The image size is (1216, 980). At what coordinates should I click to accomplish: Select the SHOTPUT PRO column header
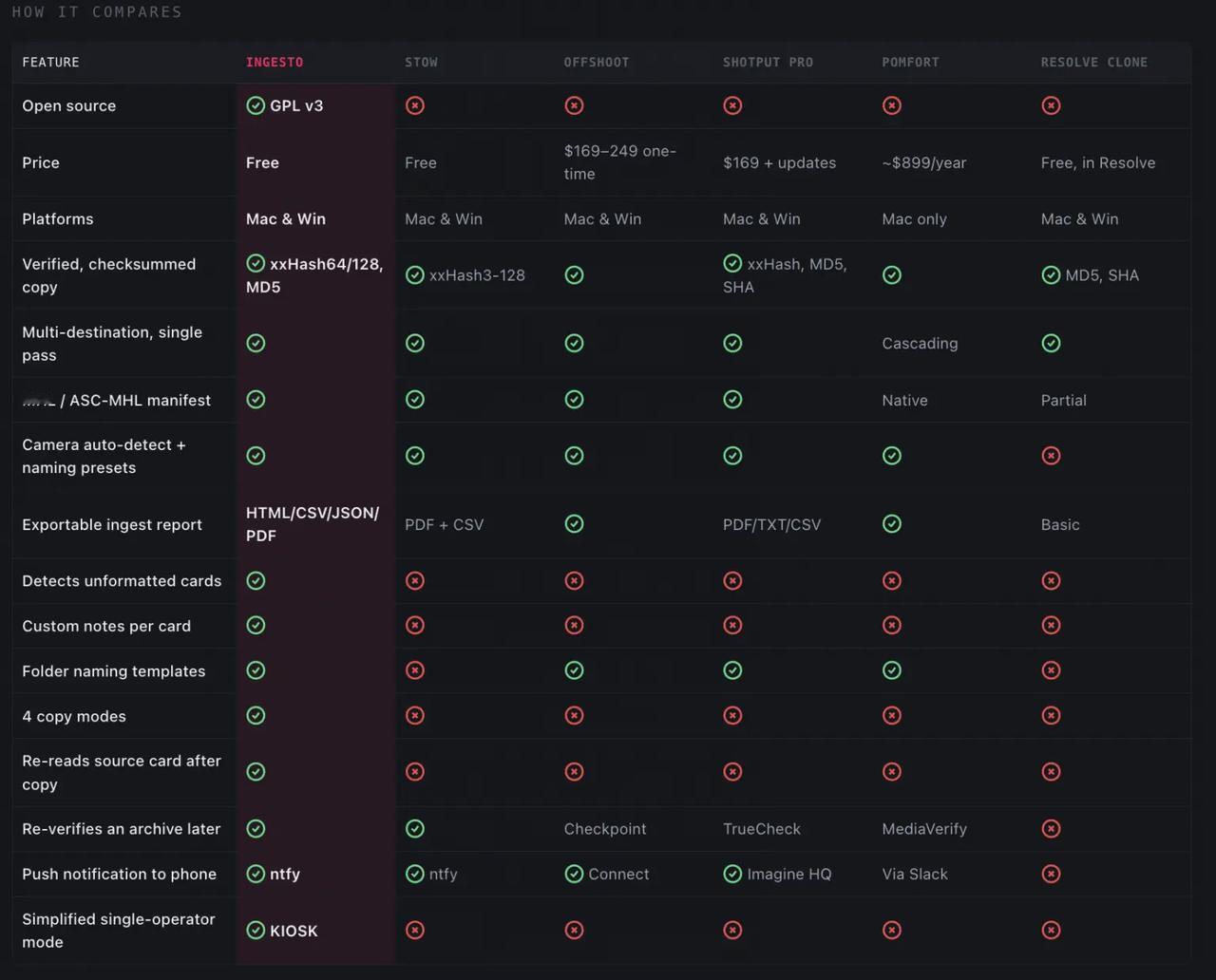click(x=768, y=63)
